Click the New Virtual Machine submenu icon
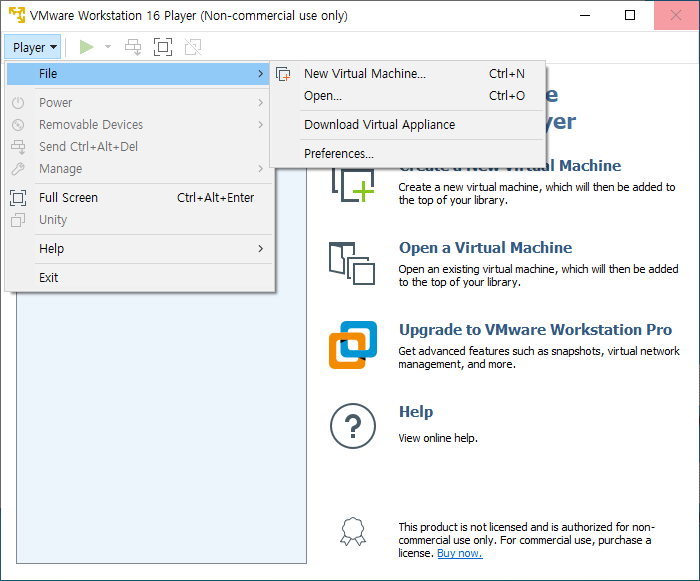700x581 pixels. 283,74
